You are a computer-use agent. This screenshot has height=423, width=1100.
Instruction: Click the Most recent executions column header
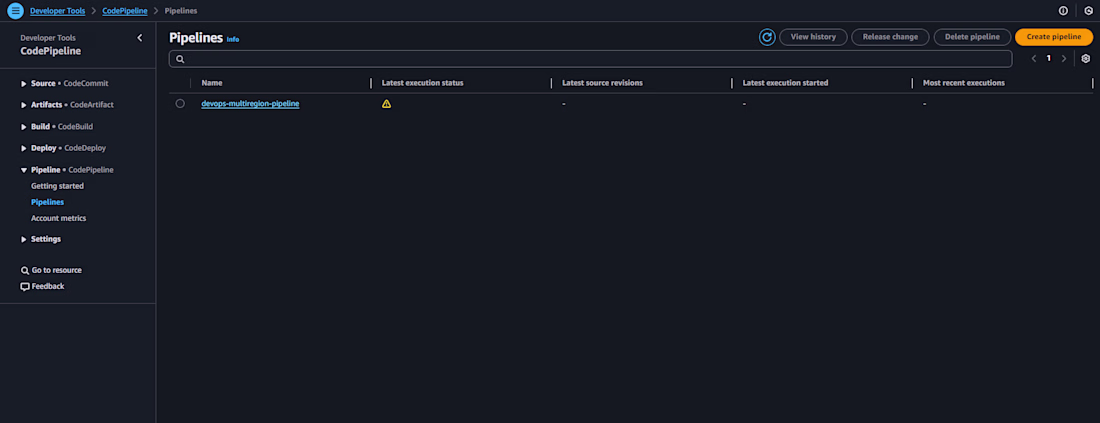coord(964,83)
